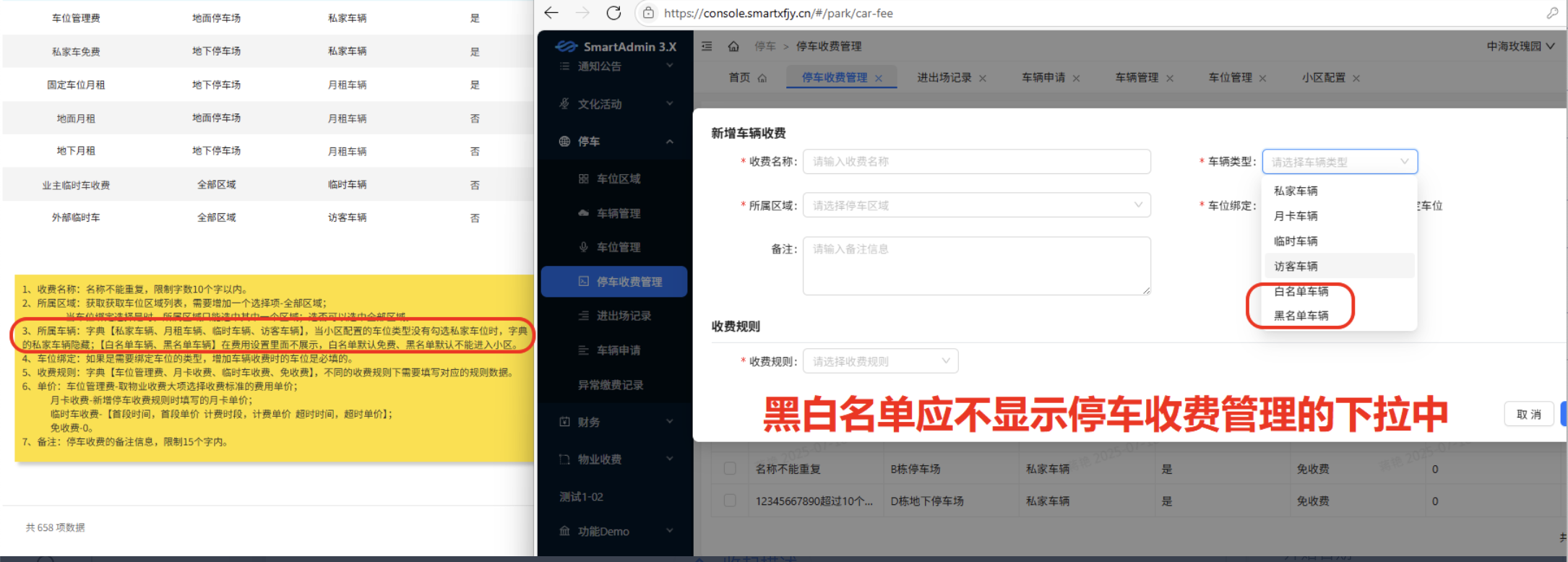1568x562 pixels.
Task: Close the 停车收费管理 tab via X
Action: click(879, 78)
